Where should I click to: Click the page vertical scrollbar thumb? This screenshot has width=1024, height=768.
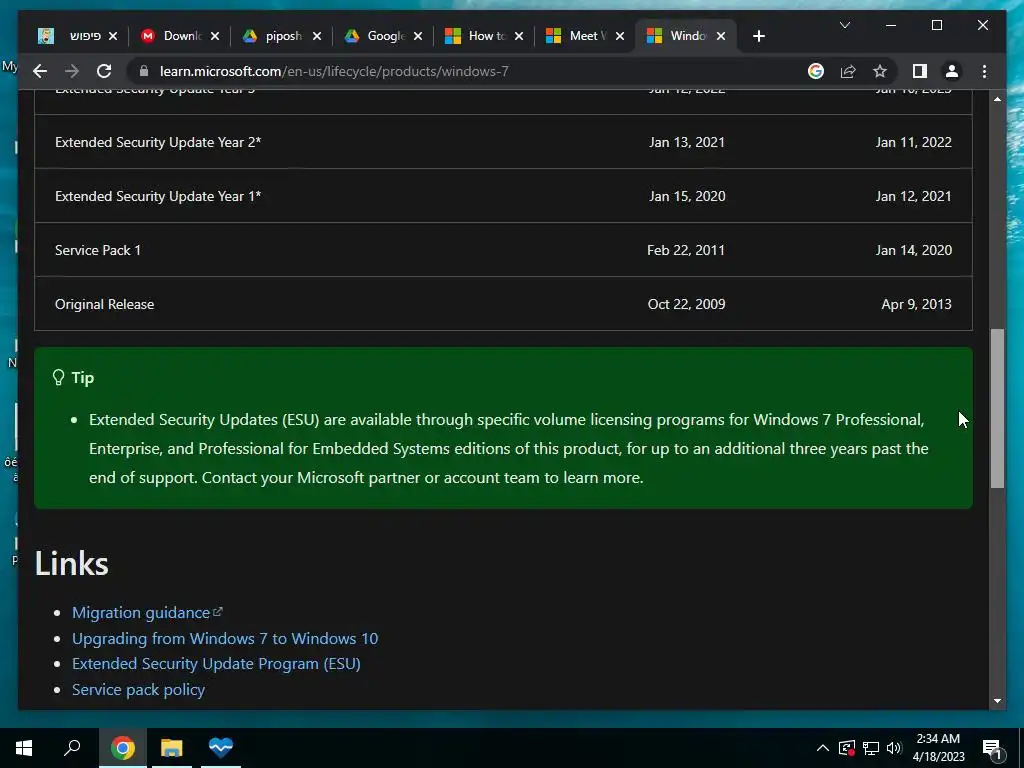[997, 408]
